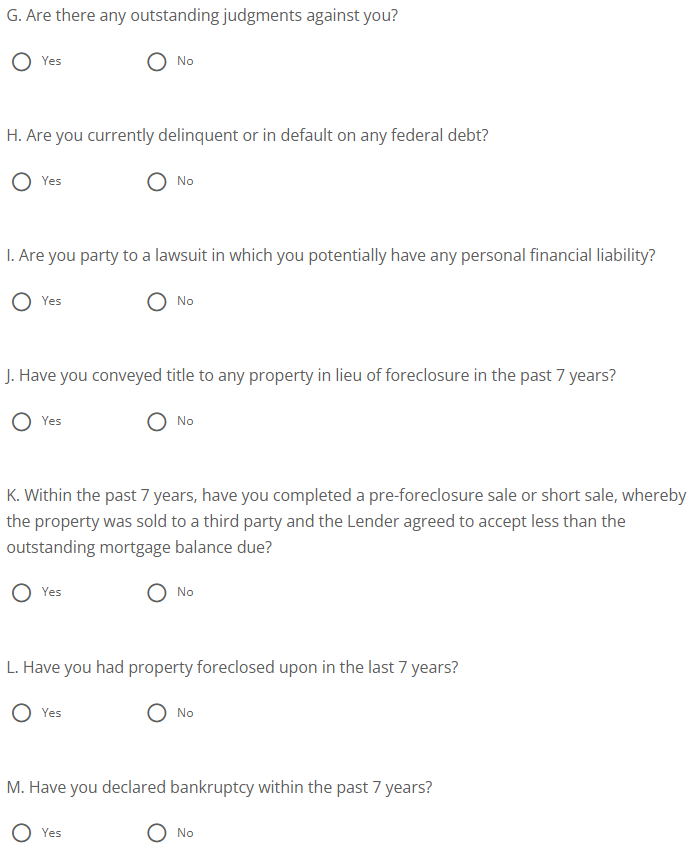Click the question H text about federal debt
695x855 pixels.
pyautogui.click(x=247, y=135)
